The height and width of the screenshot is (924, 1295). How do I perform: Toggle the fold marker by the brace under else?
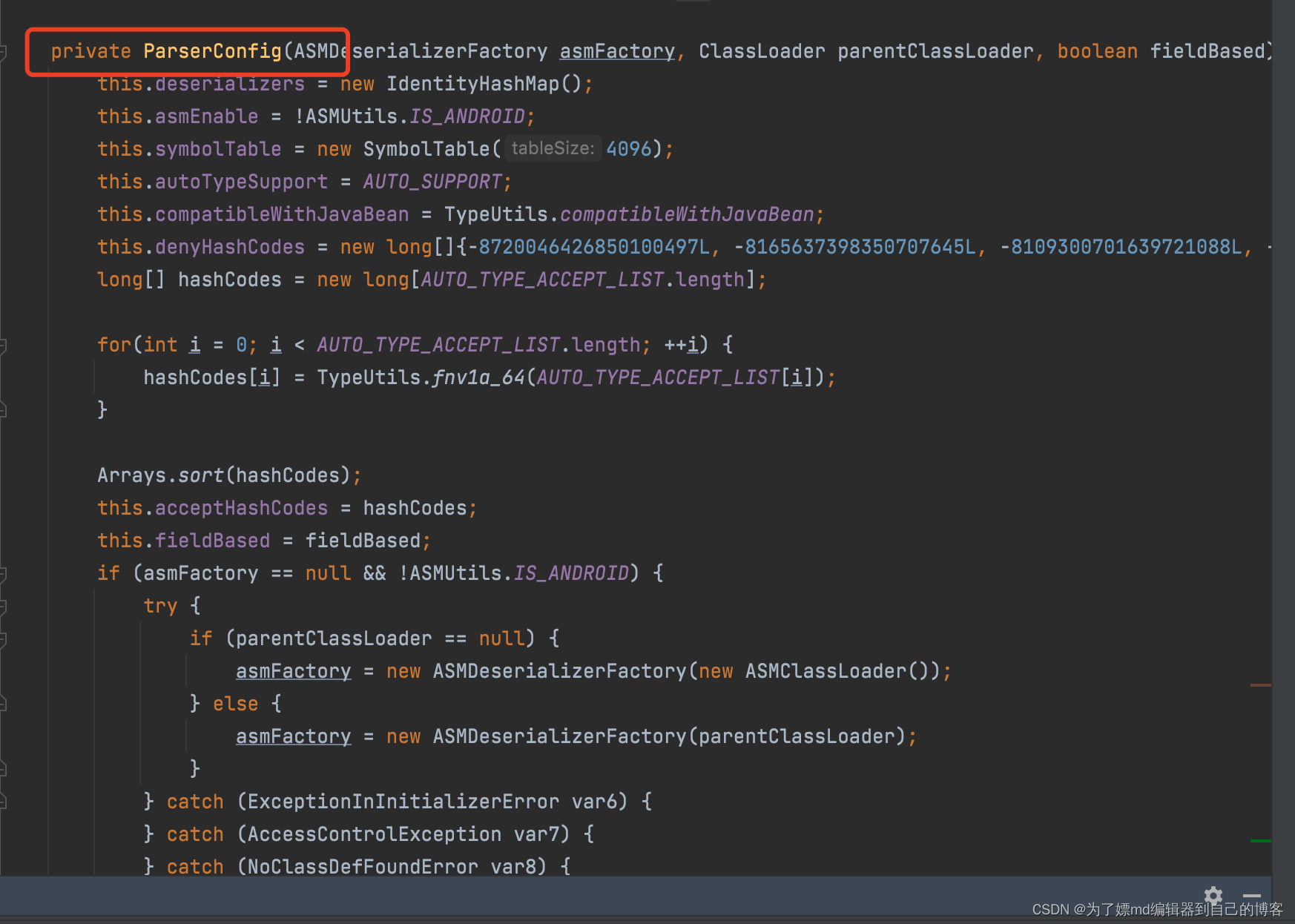click(x=4, y=769)
